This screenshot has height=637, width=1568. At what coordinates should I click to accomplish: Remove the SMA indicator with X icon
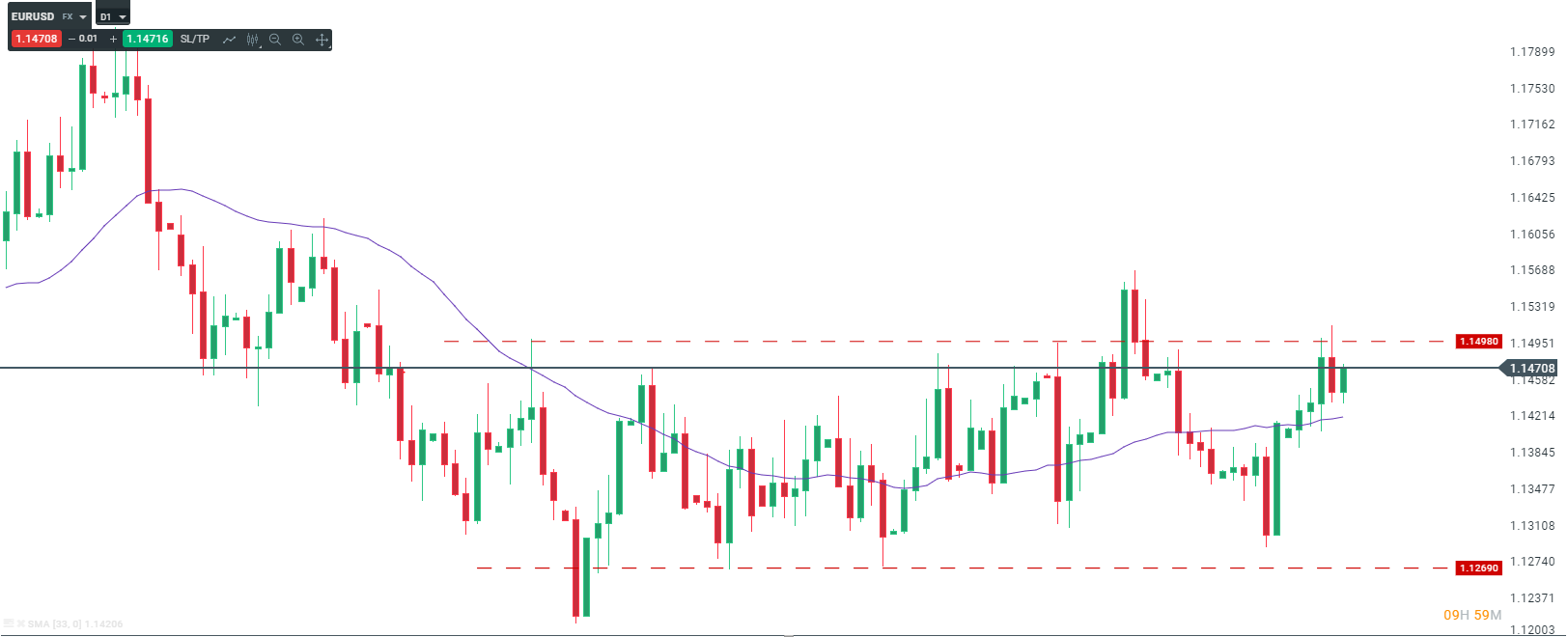pos(19,624)
